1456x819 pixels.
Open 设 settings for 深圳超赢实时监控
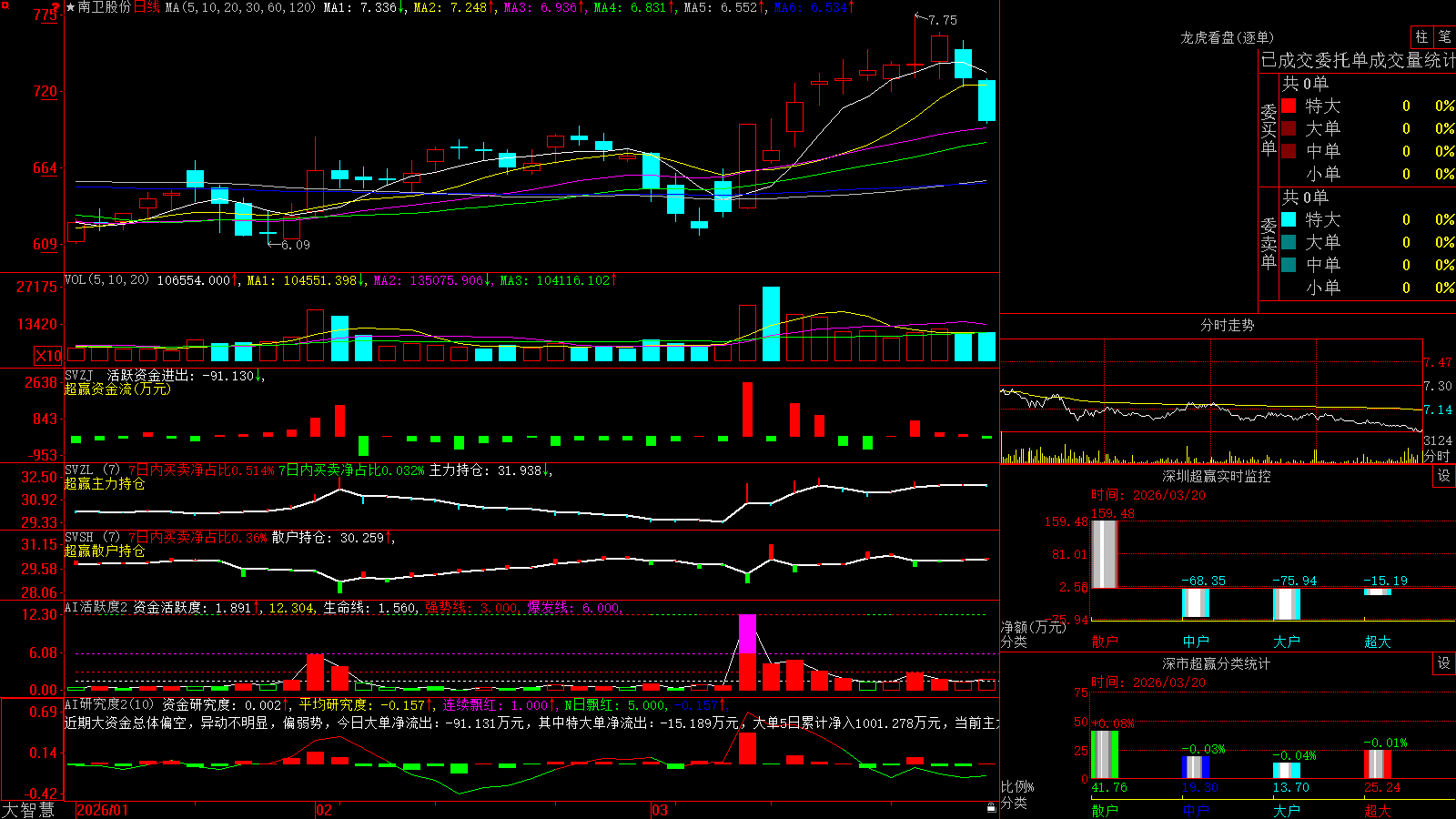pyautogui.click(x=1444, y=476)
